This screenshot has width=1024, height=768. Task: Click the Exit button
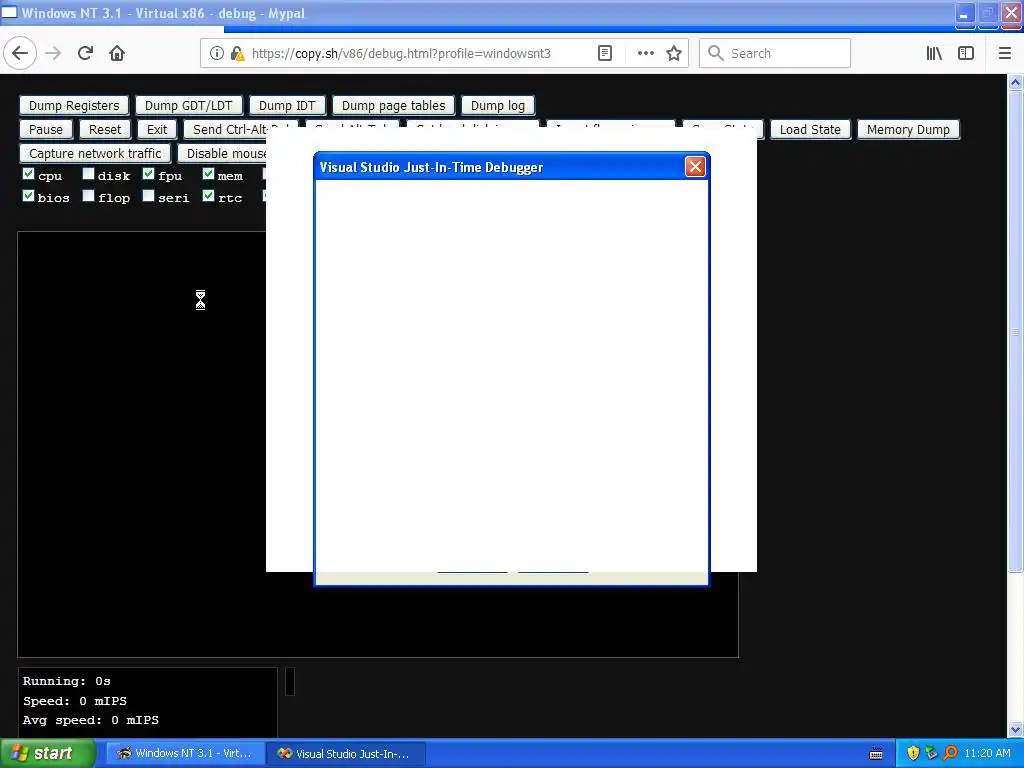pyautogui.click(x=157, y=130)
